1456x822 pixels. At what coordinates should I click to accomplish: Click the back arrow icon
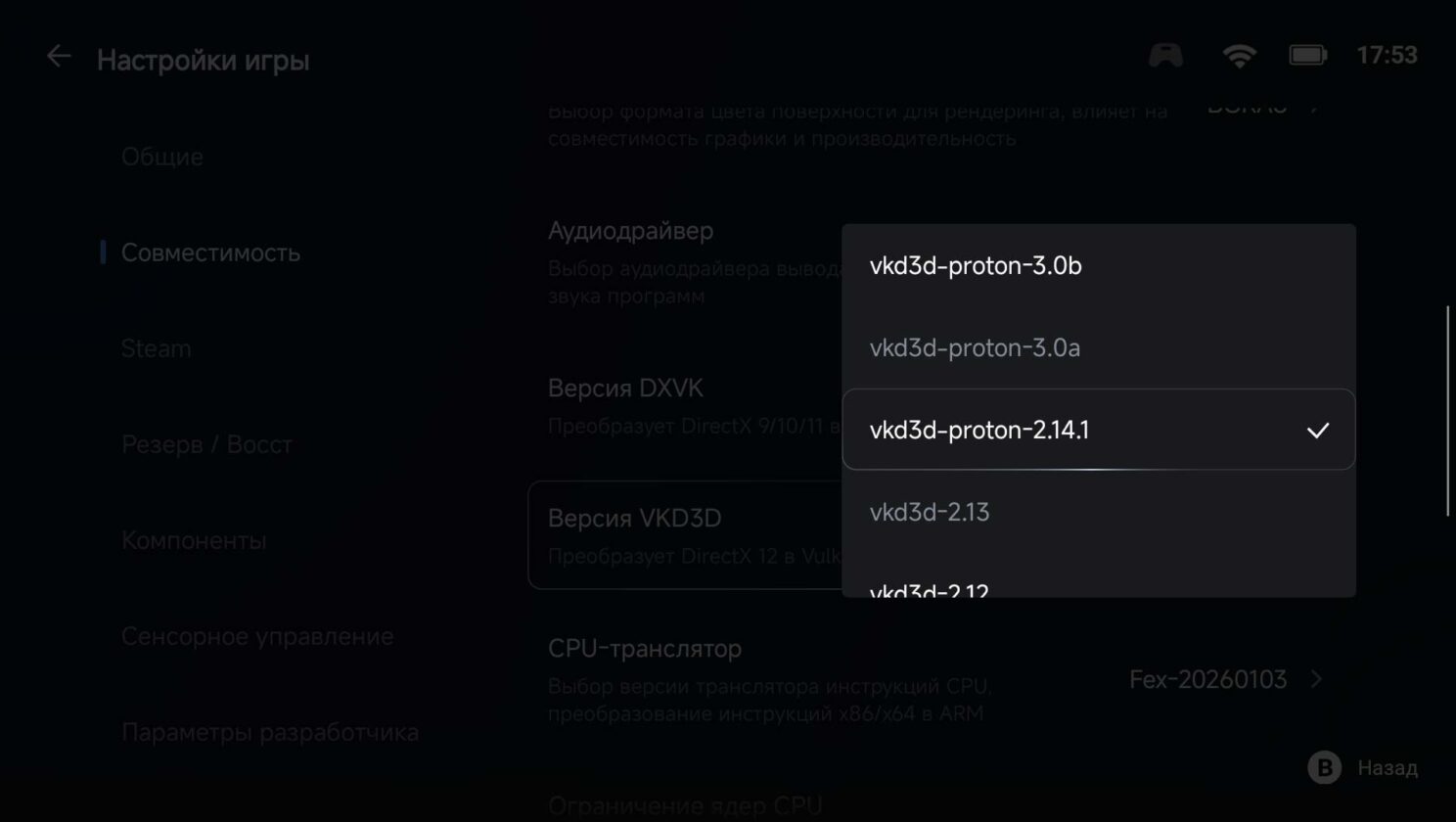pos(59,57)
